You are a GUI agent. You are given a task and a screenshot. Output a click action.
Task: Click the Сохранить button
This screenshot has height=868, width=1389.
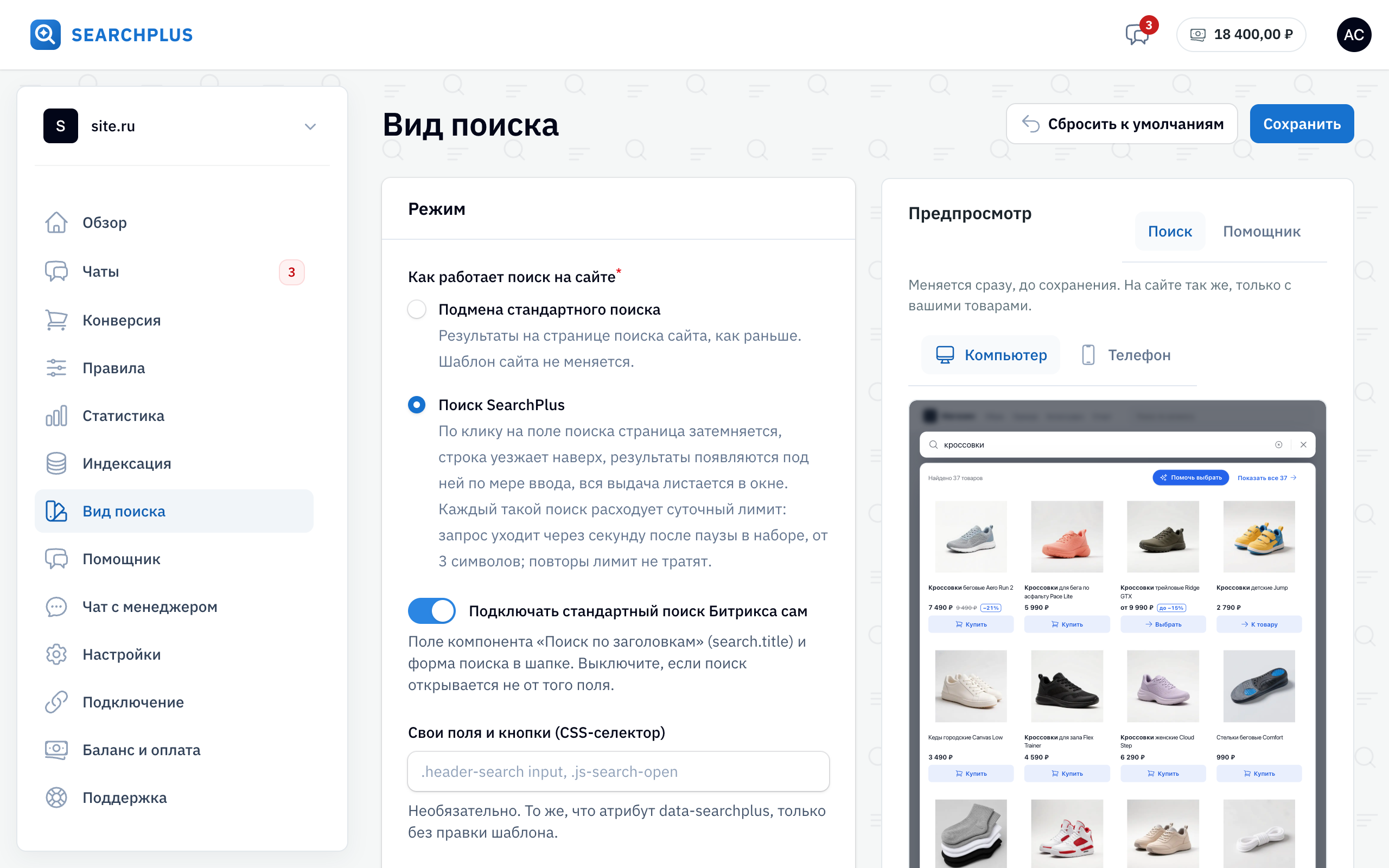pos(1302,124)
